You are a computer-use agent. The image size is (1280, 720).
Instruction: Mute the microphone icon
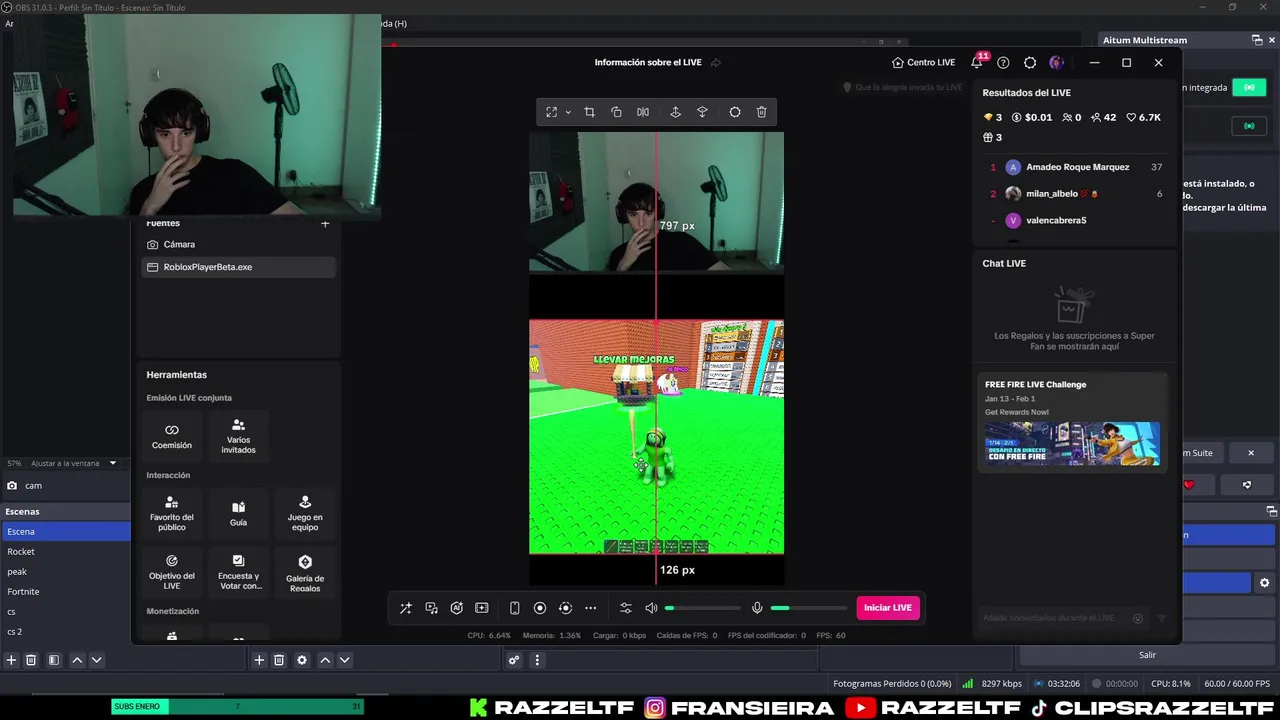757,608
